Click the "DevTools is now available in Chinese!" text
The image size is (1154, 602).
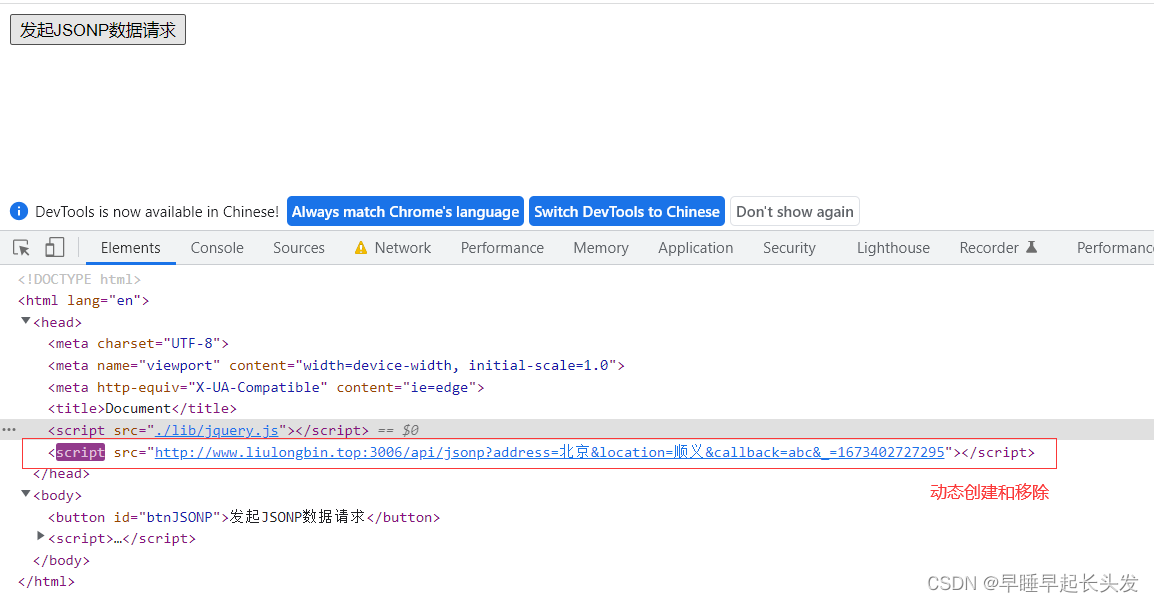(x=157, y=212)
